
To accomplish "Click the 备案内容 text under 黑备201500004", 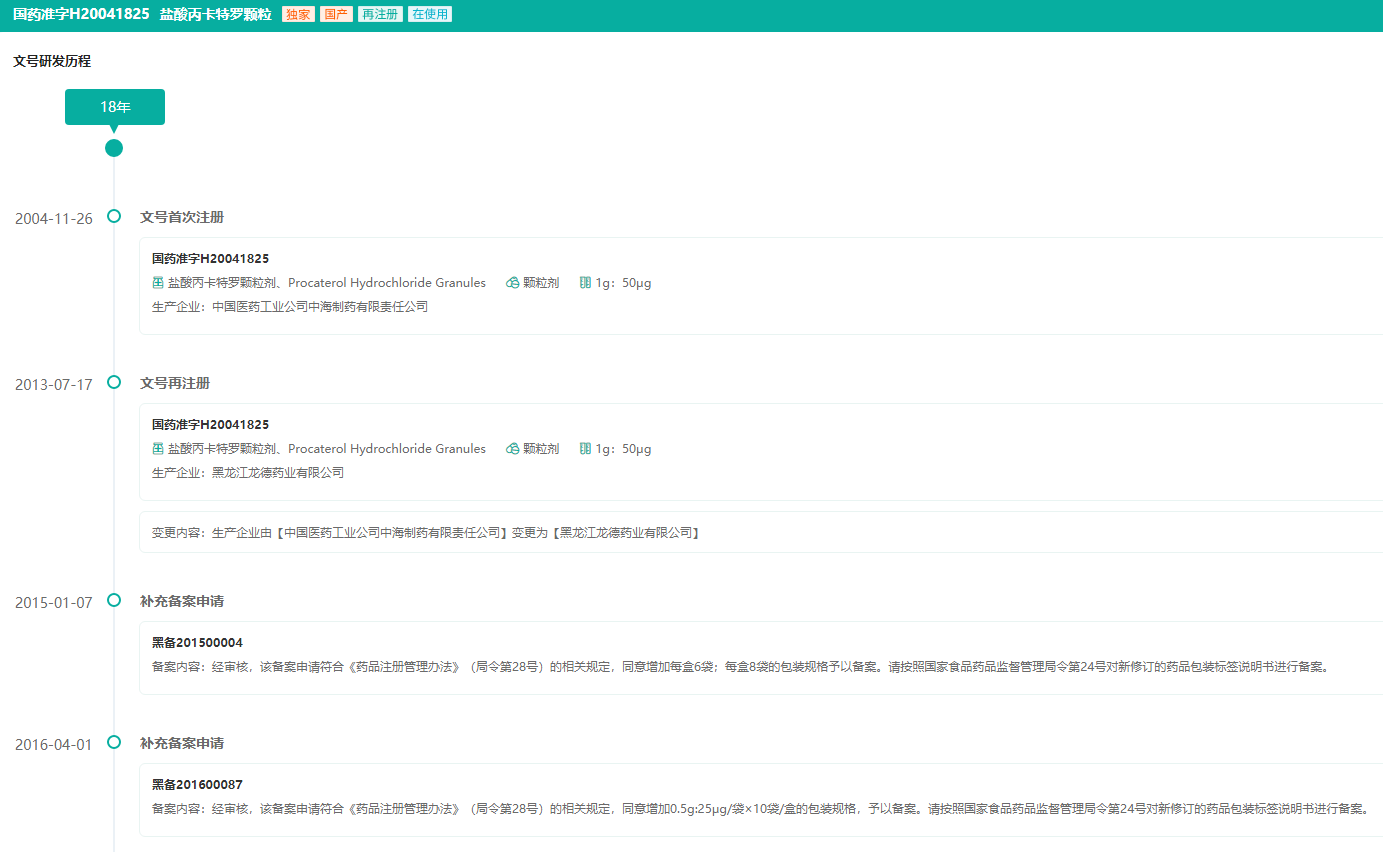I will (743, 667).
